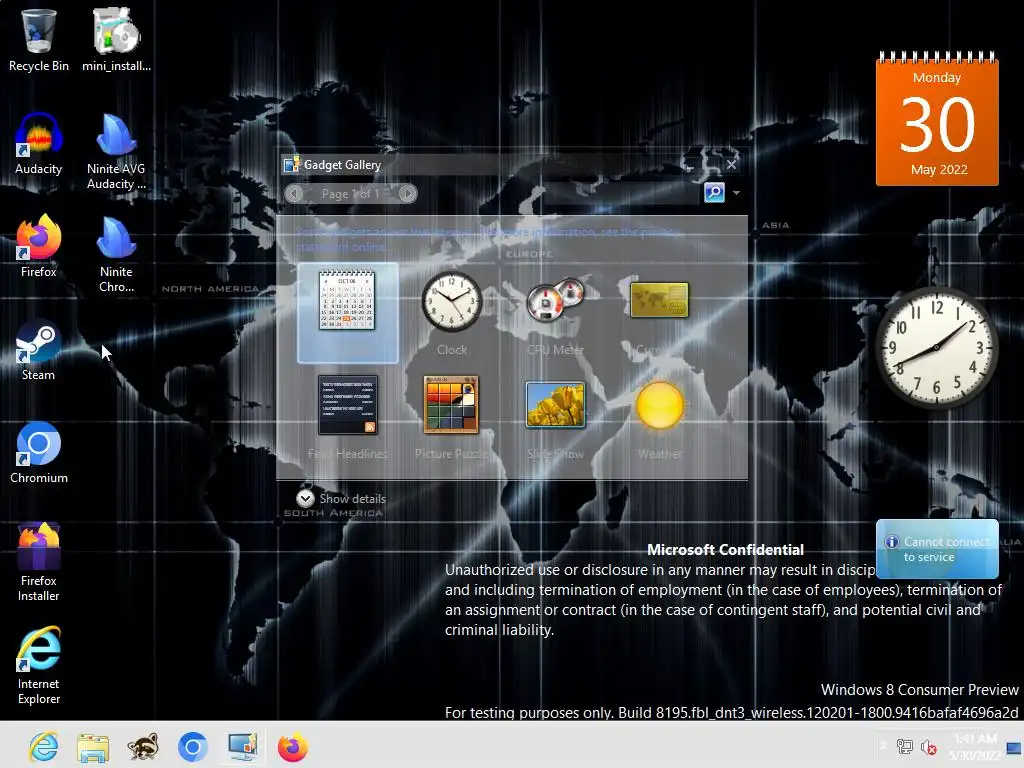
Task: Open Internet Explorer from the taskbar
Action: [x=44, y=746]
